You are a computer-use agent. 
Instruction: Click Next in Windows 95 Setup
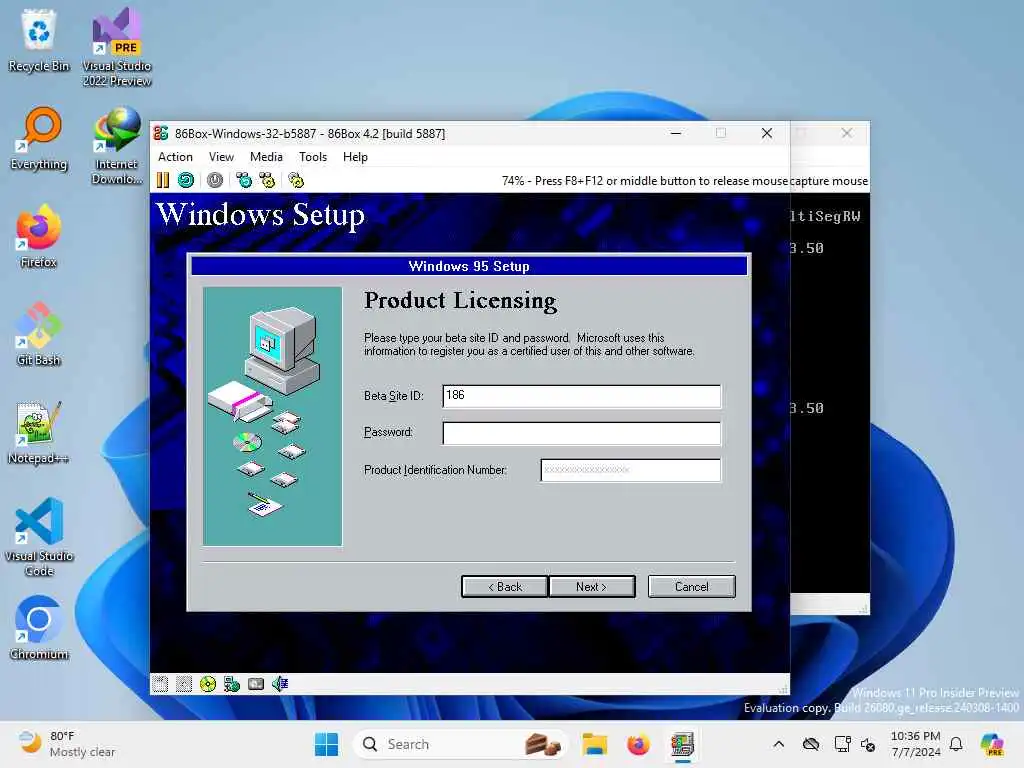tap(592, 586)
